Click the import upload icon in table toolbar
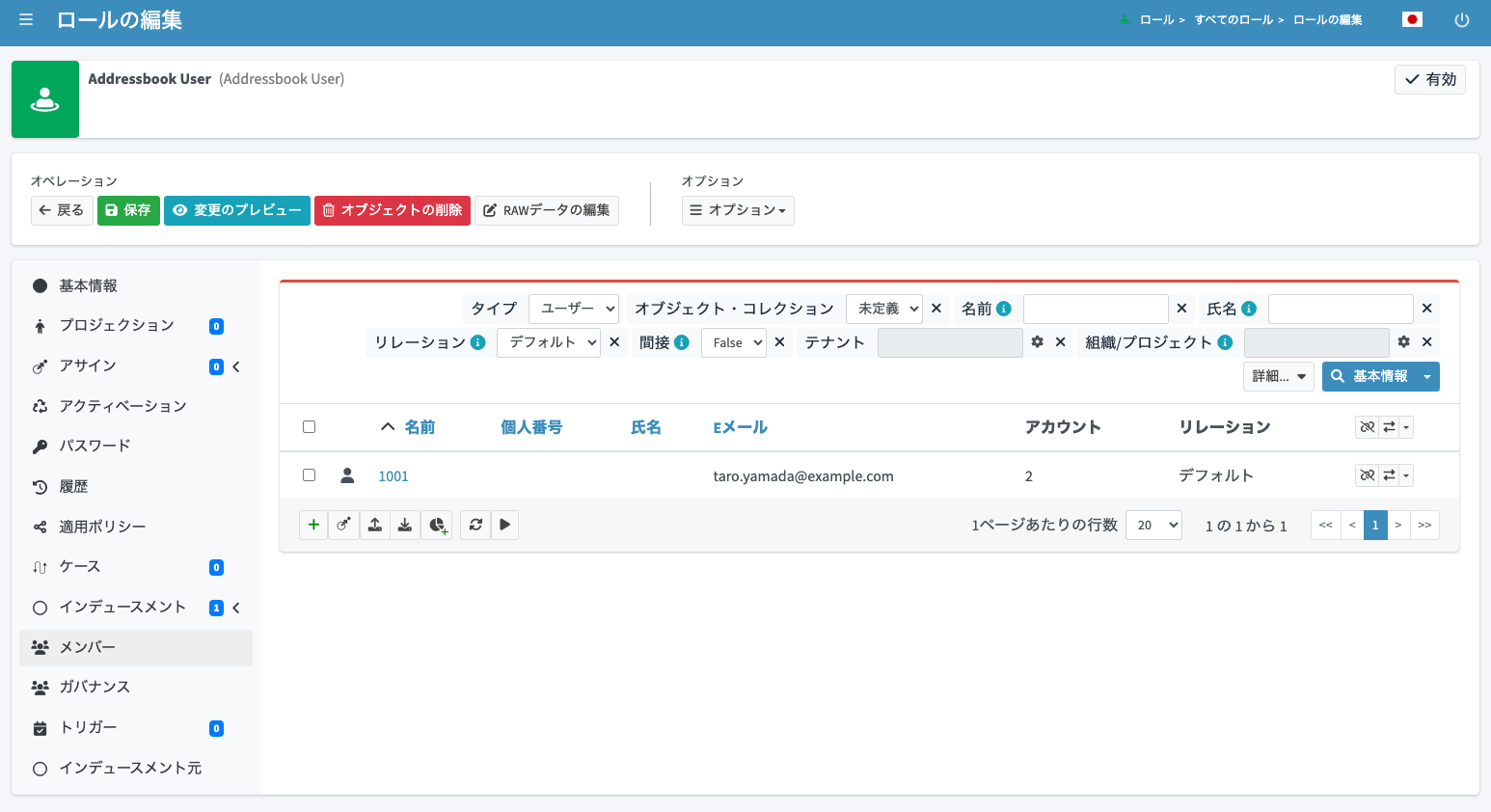Screen dimensions: 1491x812 coord(374,525)
